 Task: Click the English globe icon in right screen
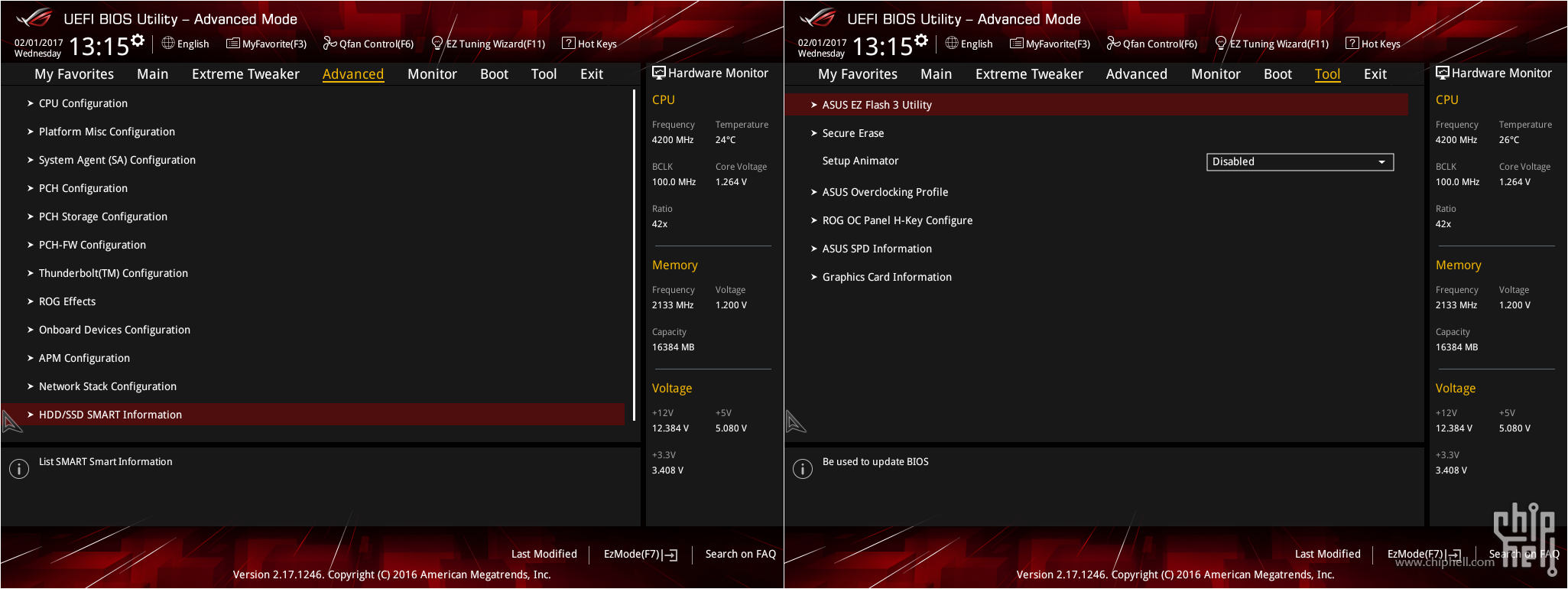[952, 43]
